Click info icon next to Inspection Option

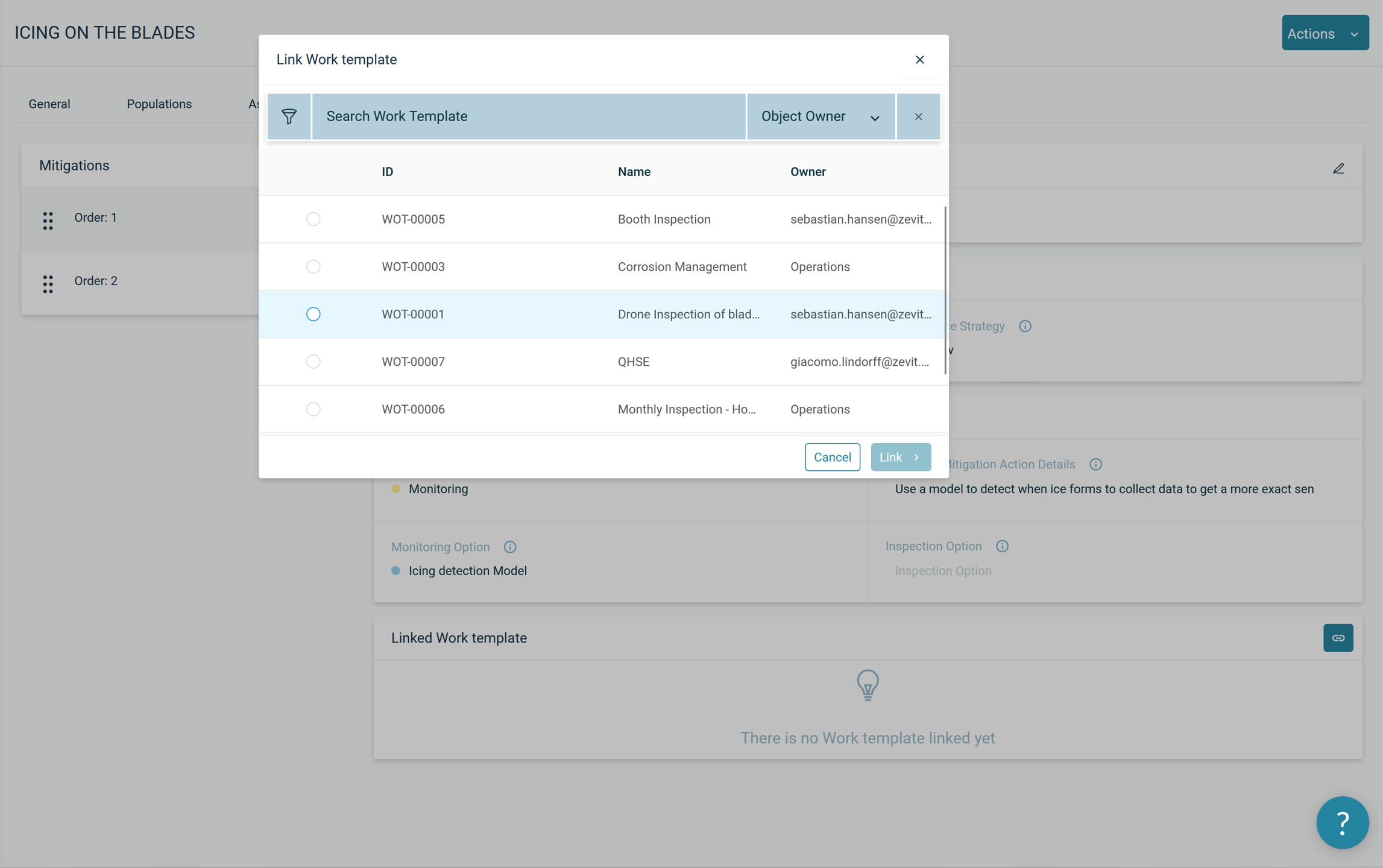tap(1002, 546)
